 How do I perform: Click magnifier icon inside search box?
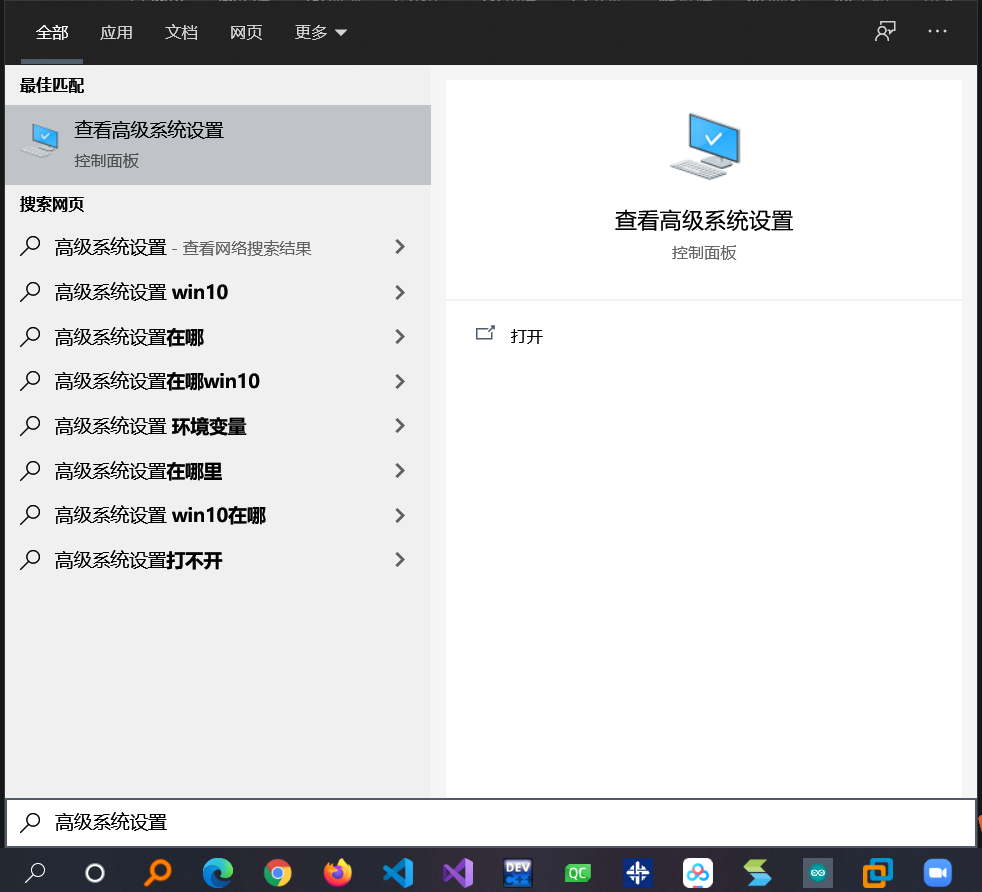coord(30,822)
